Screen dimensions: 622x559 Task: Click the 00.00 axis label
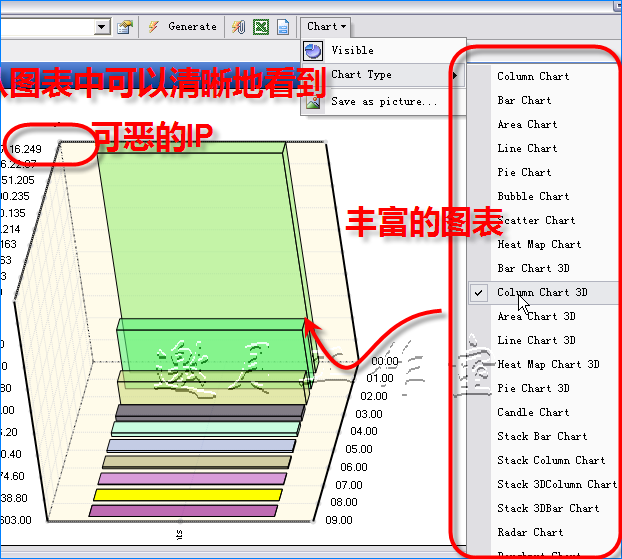(x=385, y=361)
